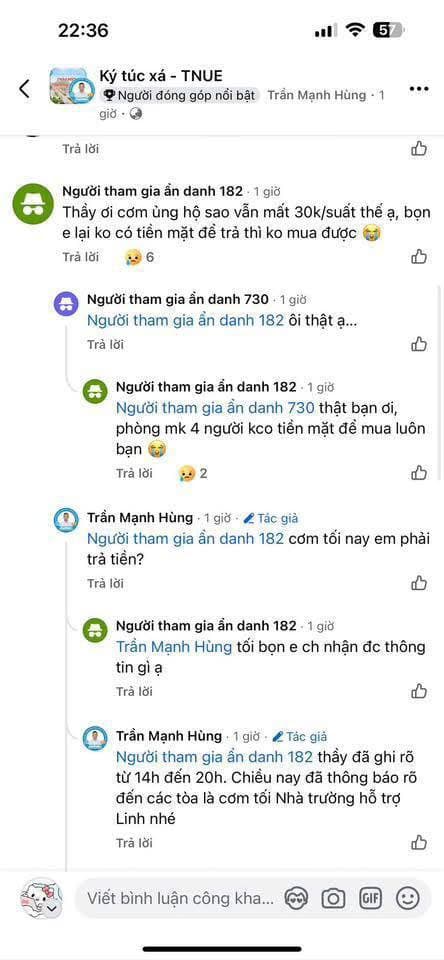Focus the "Viết bình luận công kha..." field
The image size is (444, 960).
pyautogui.click(x=181, y=899)
